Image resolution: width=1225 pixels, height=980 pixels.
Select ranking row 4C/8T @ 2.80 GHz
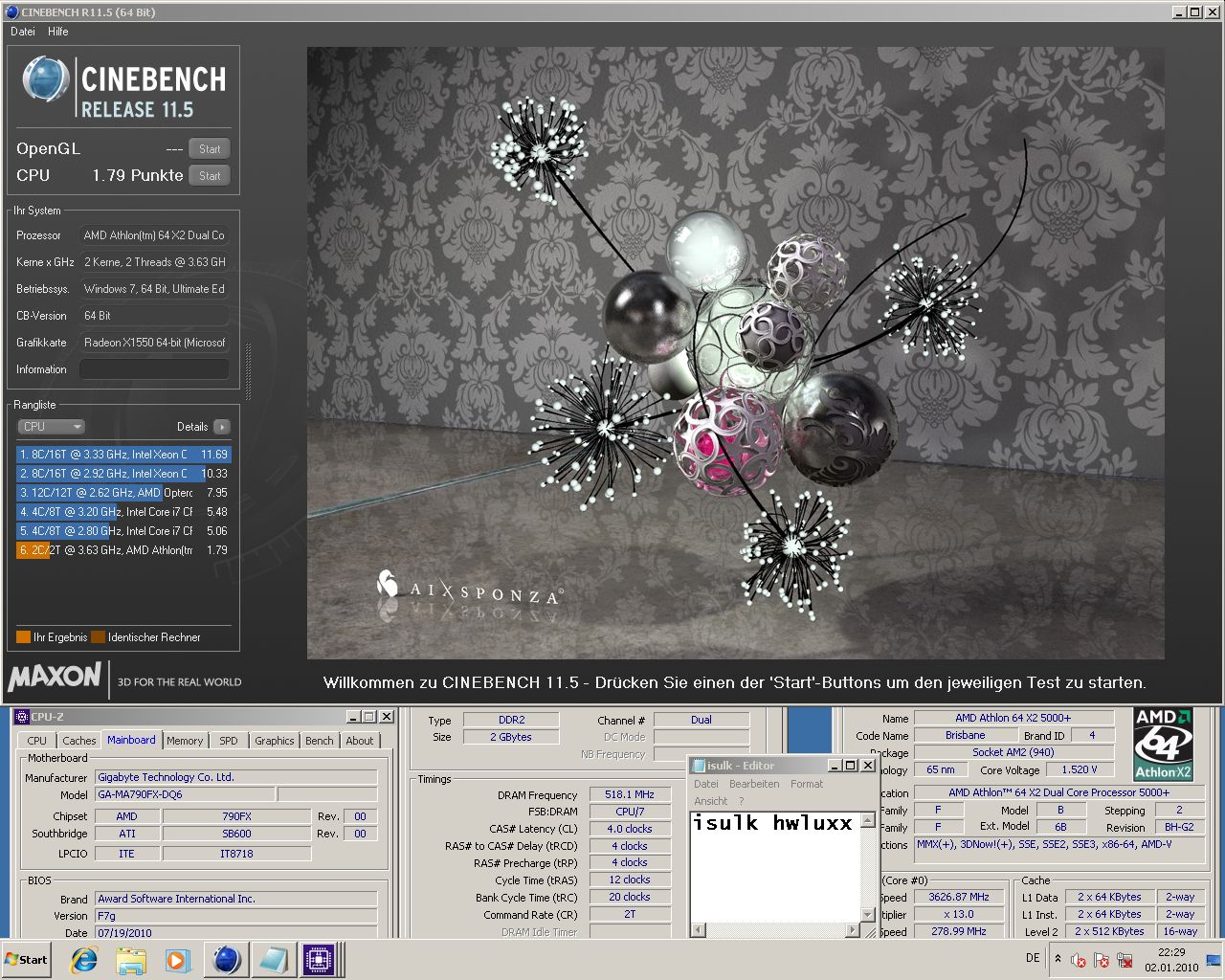[123, 531]
